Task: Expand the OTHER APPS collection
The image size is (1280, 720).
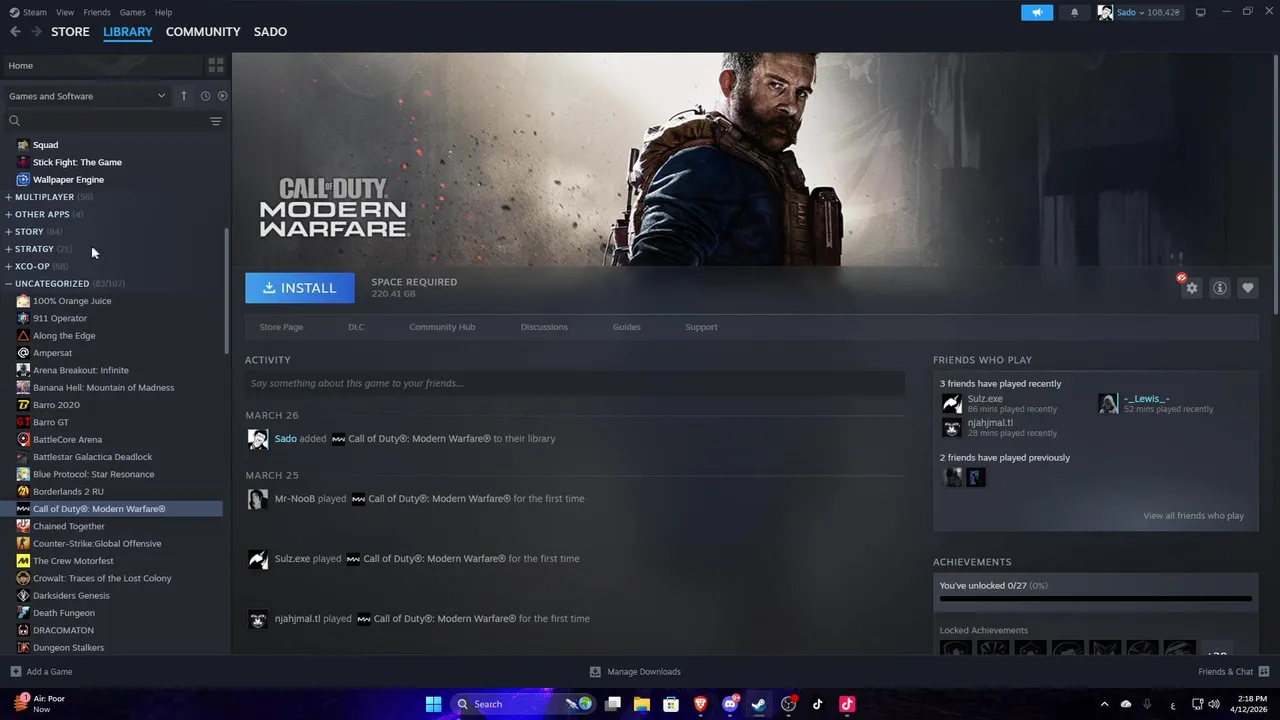Action: (42, 214)
